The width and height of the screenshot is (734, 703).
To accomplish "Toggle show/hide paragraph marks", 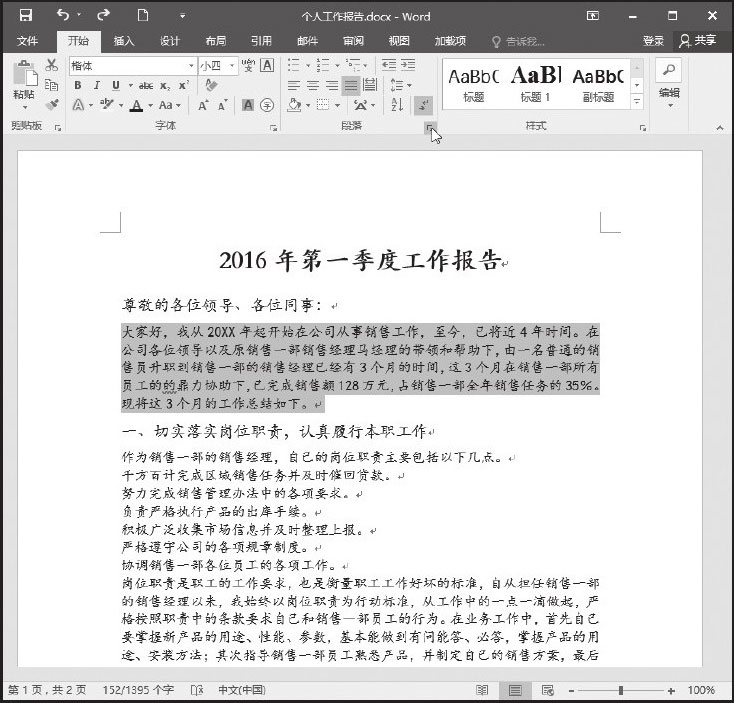I will (x=423, y=105).
